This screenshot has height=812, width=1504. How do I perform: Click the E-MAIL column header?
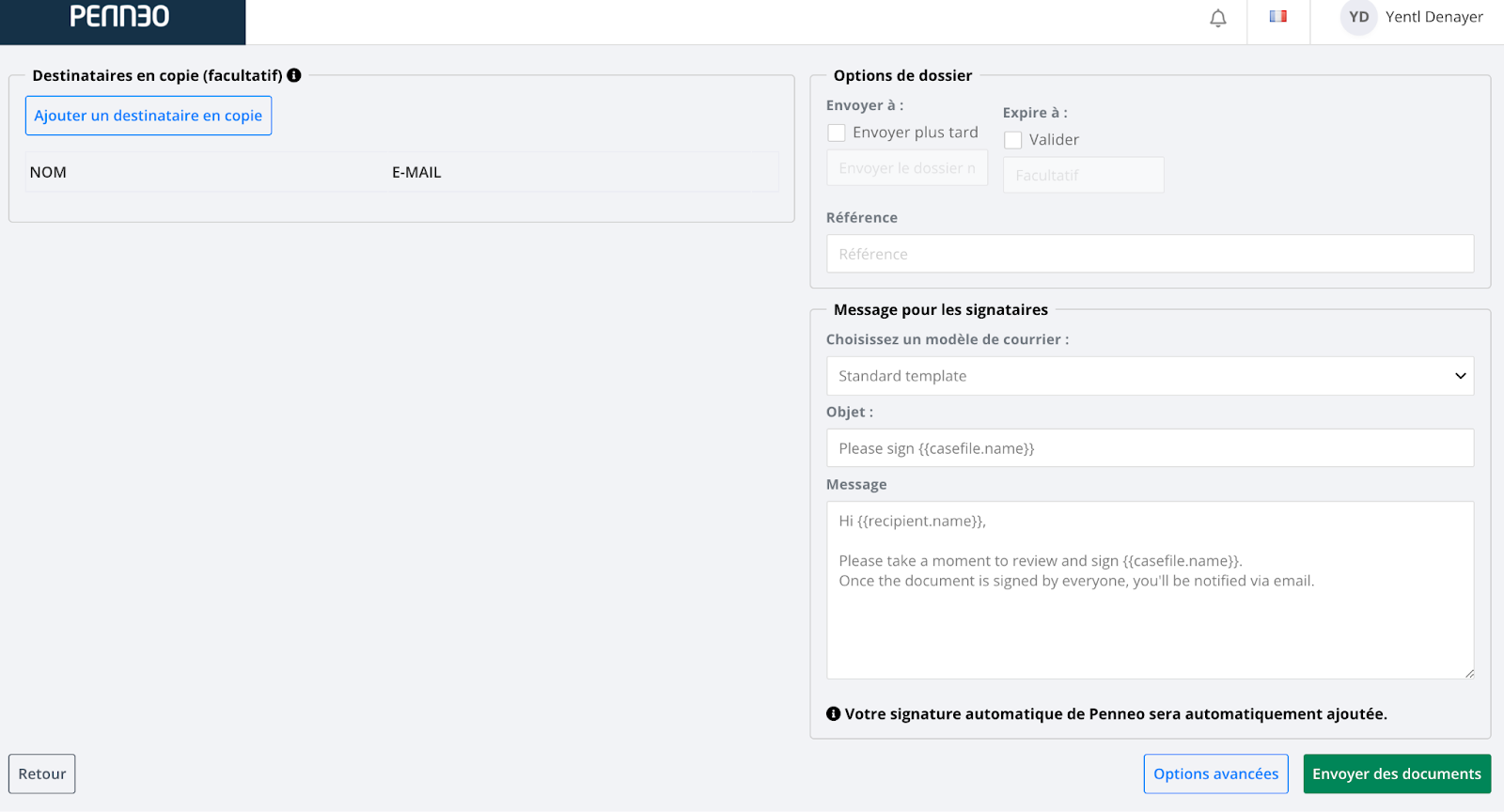pyautogui.click(x=416, y=172)
